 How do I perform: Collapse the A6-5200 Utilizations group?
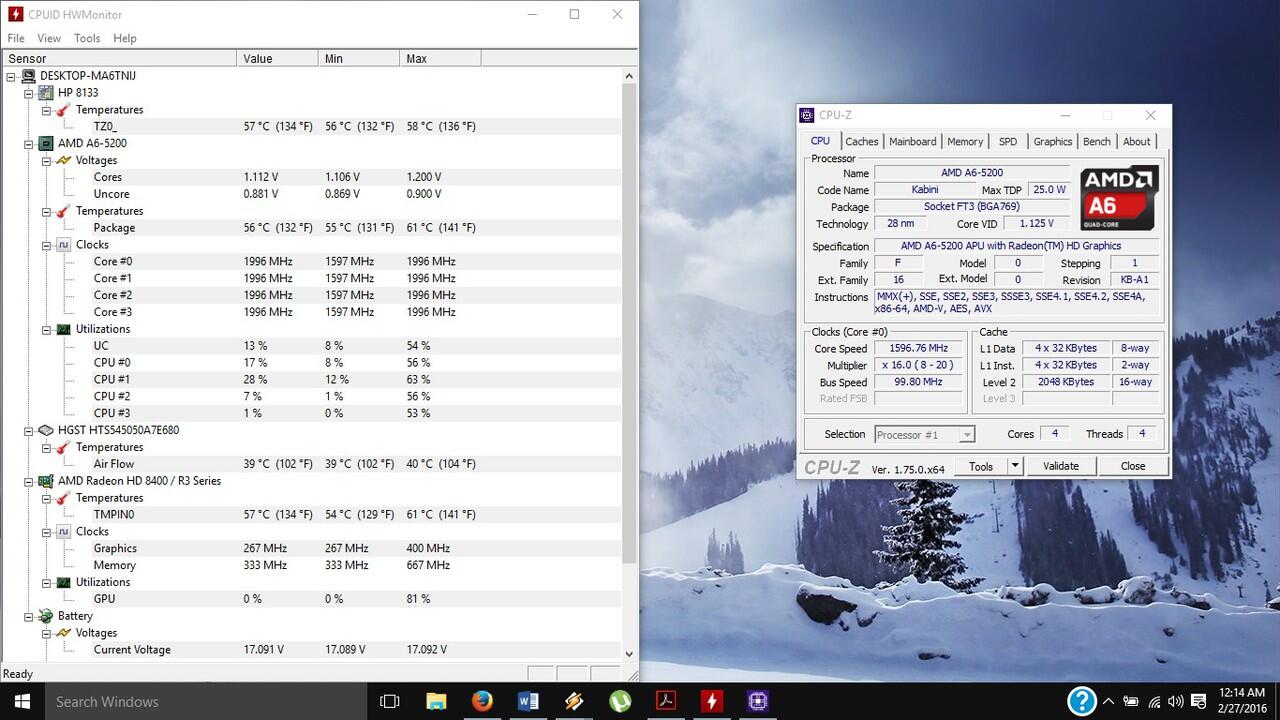(x=46, y=329)
